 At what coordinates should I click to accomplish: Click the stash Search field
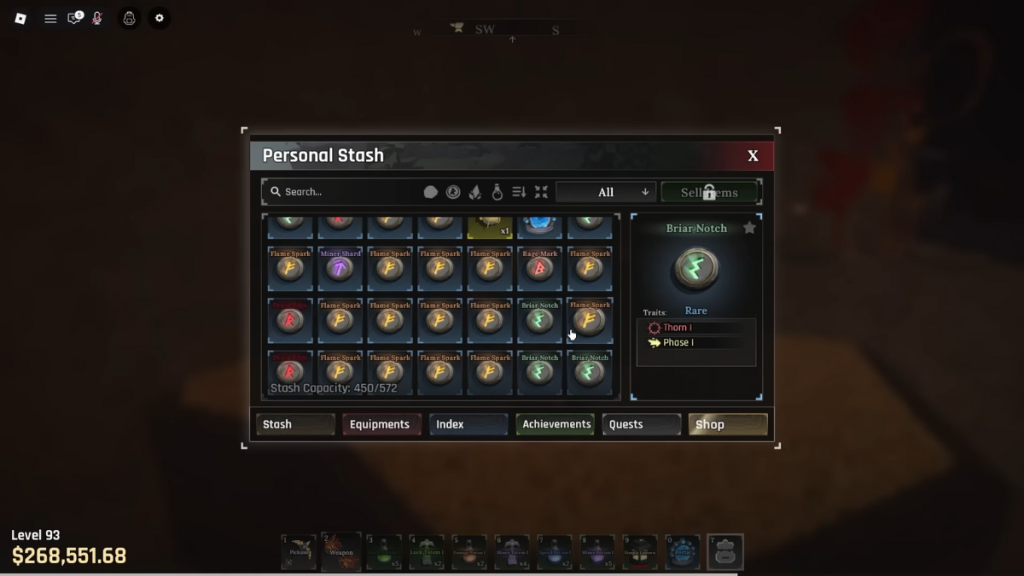point(343,192)
